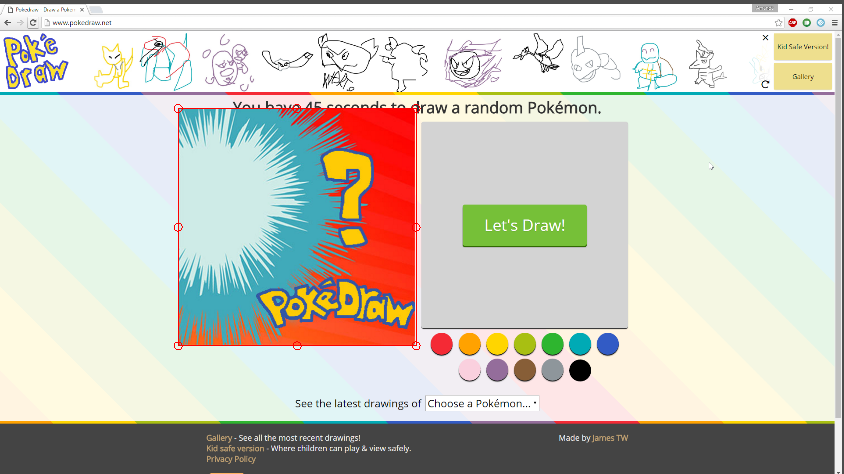Screen dimensions: 844x474
Task: Follow the Kid safe version footer link
Action: (x=235, y=448)
